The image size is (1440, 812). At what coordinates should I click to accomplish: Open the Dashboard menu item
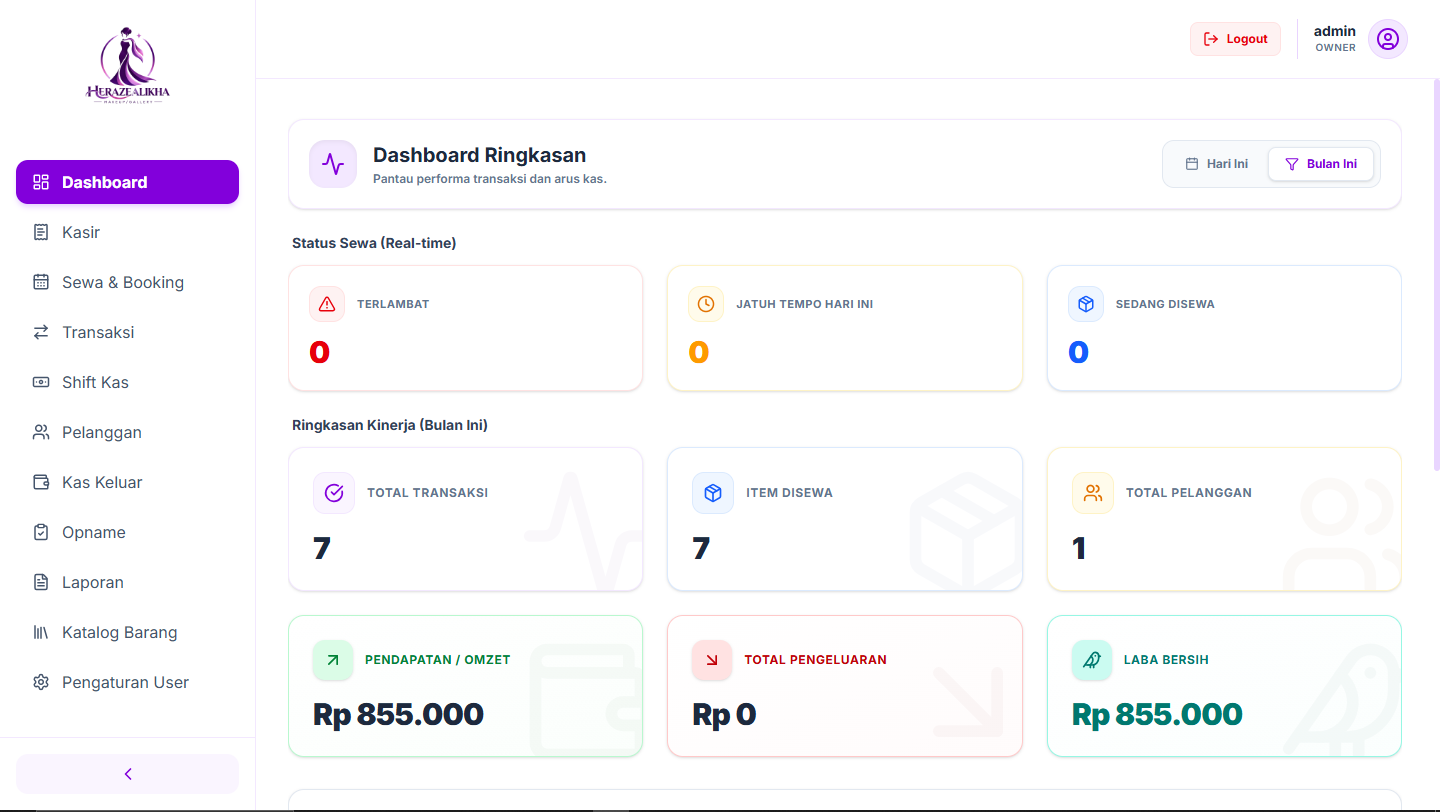tap(128, 182)
